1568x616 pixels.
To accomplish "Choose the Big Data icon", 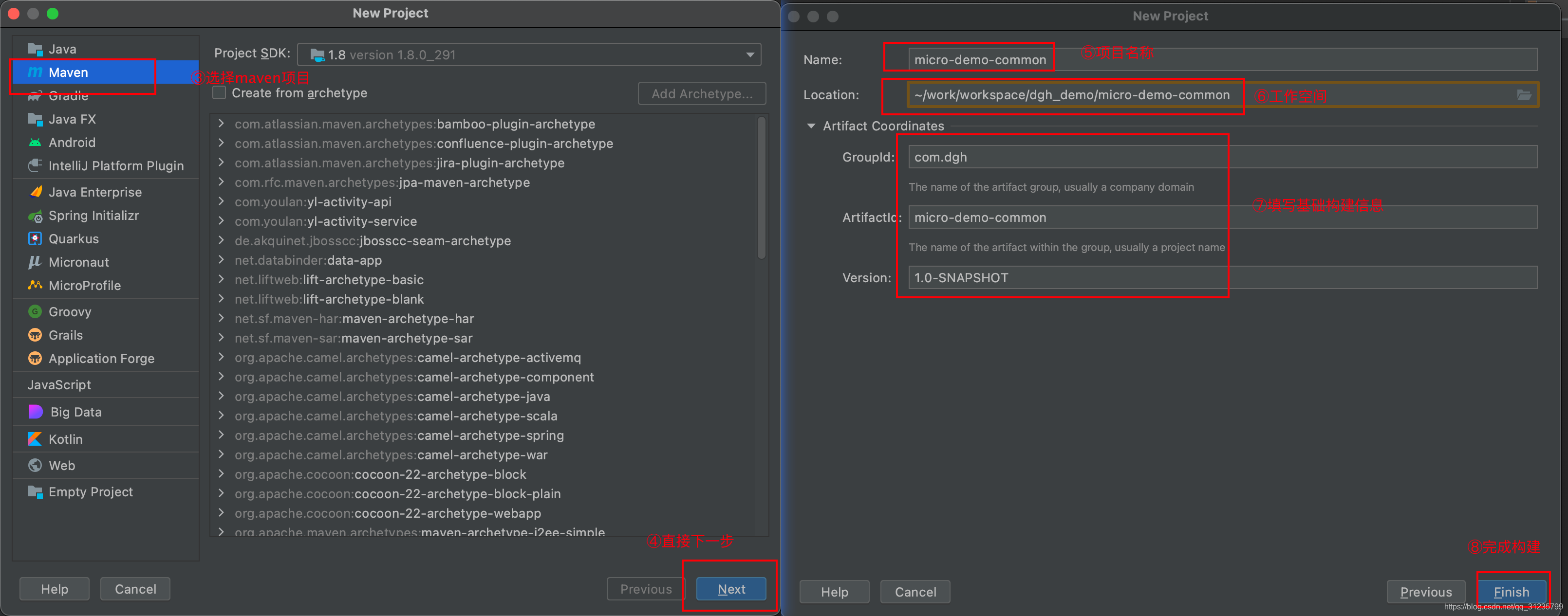I will click(x=35, y=412).
